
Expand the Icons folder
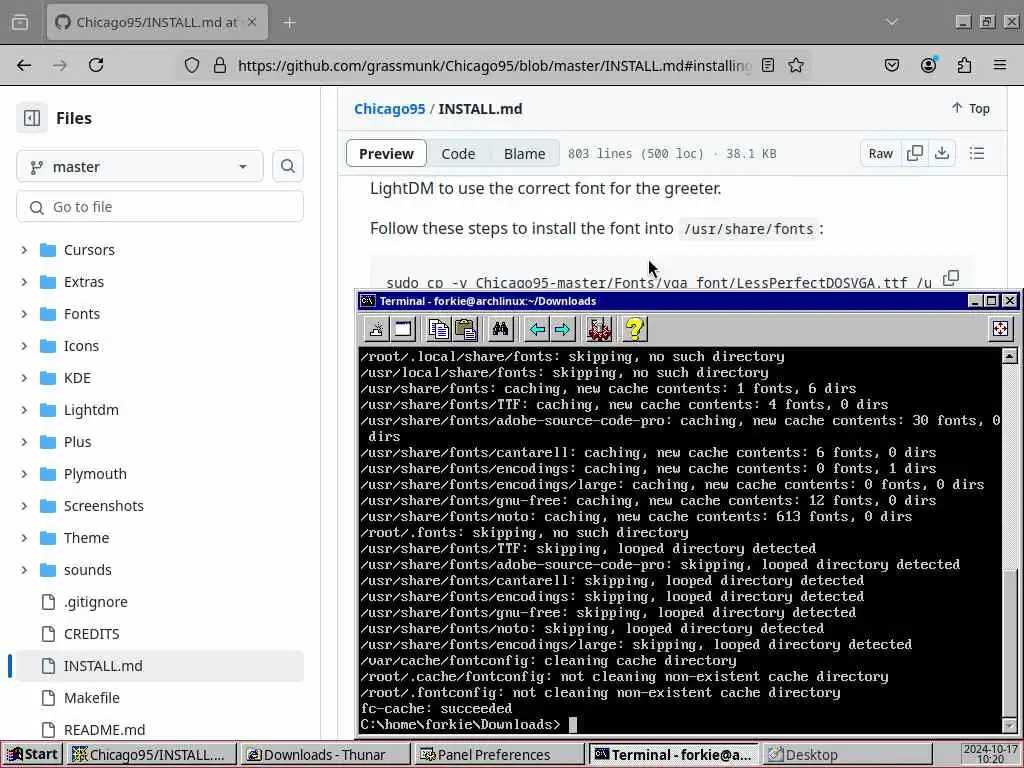[x=24, y=346]
